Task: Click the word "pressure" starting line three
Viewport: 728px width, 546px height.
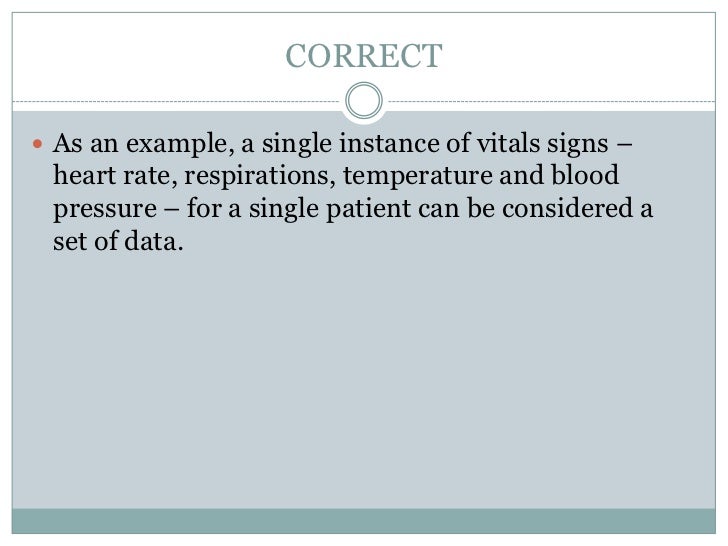Action: click(x=105, y=210)
